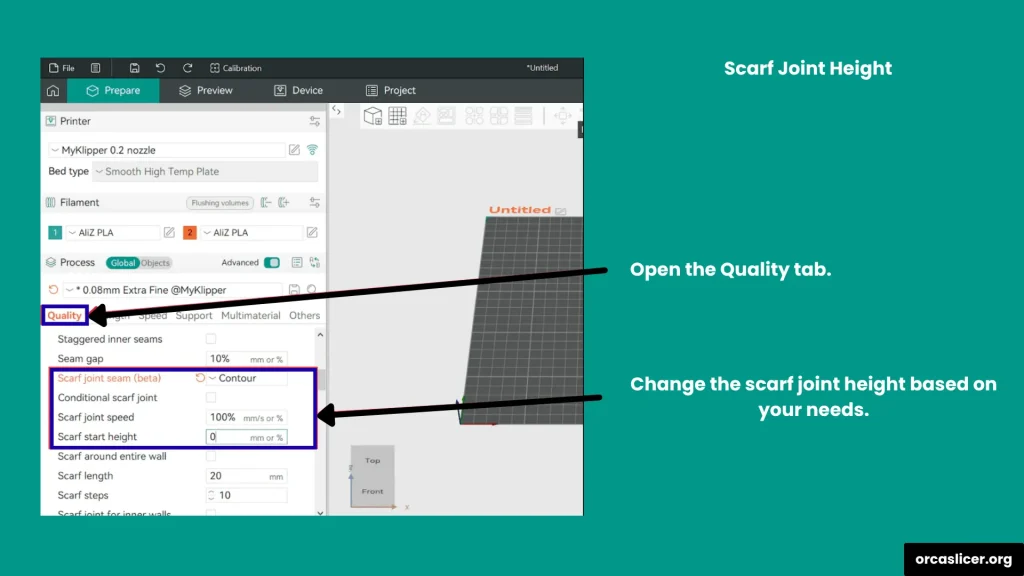Expand the Scarf joint seam Contour dropdown
1024x576 pixels.
coord(247,379)
